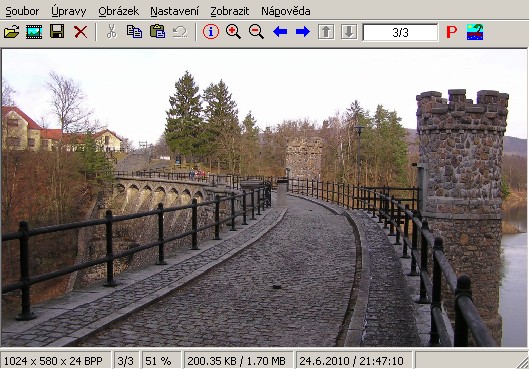Click the window resize grip in the status bar corner
This screenshot has width=529, height=369.
tap(523, 363)
